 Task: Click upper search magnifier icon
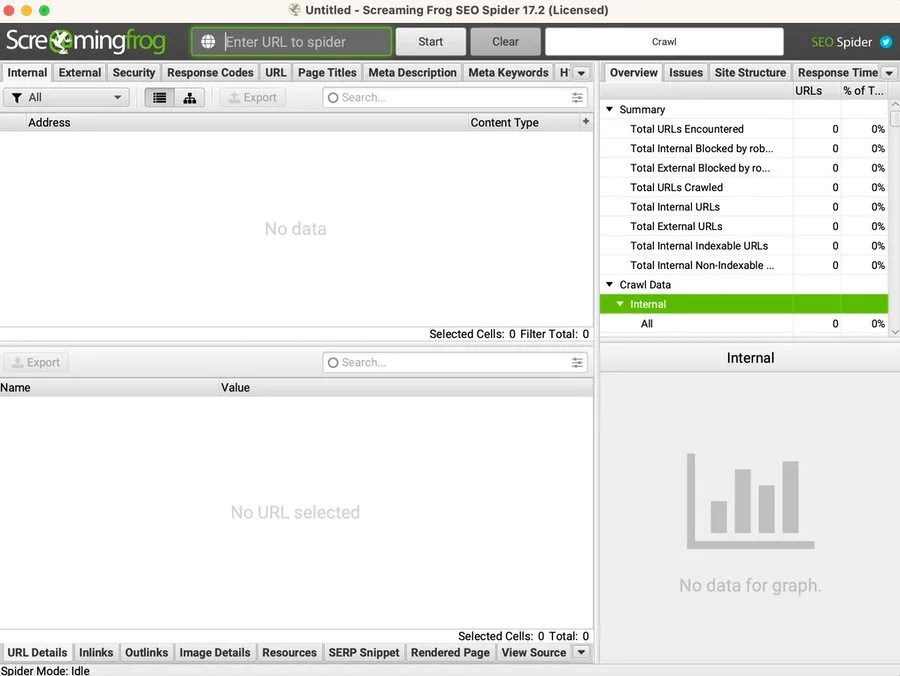point(333,98)
